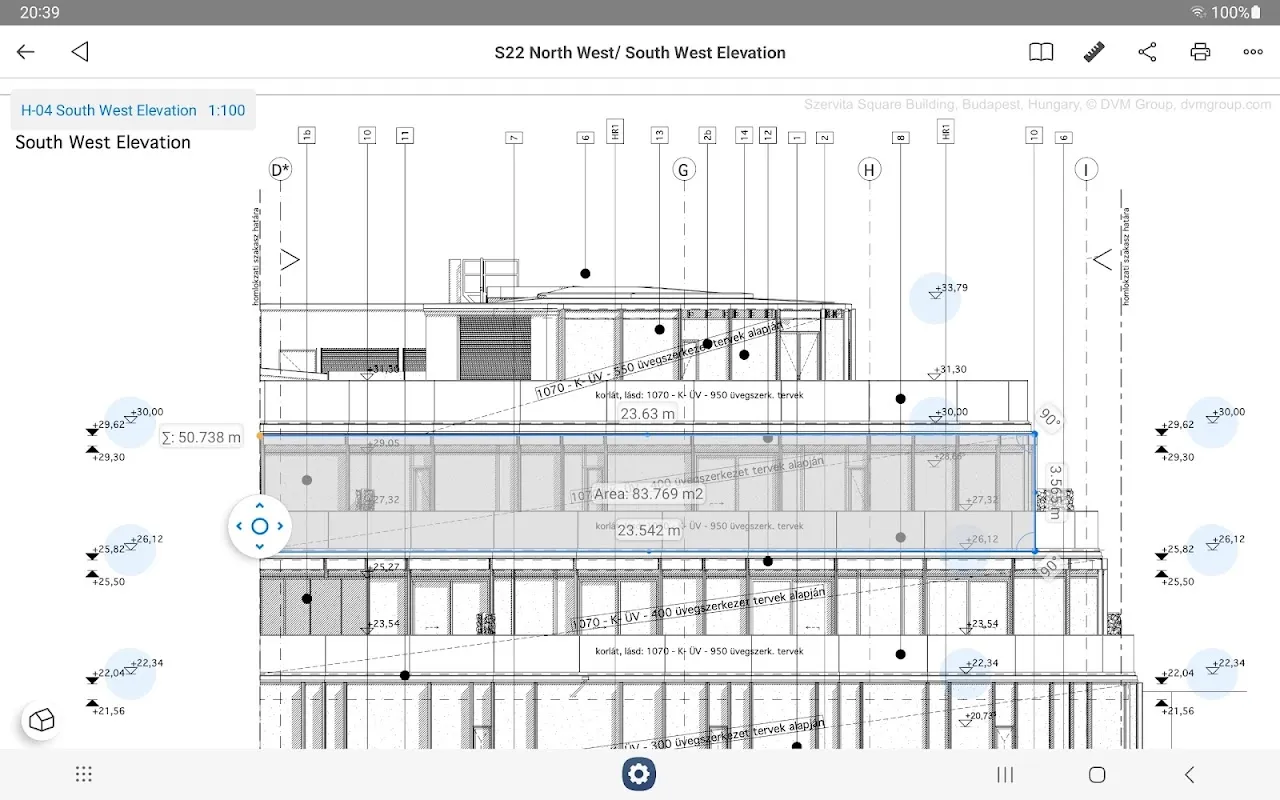The width and height of the screenshot is (1280, 800).
Task: Tap the 23.63 m measurement label
Action: [647, 414]
